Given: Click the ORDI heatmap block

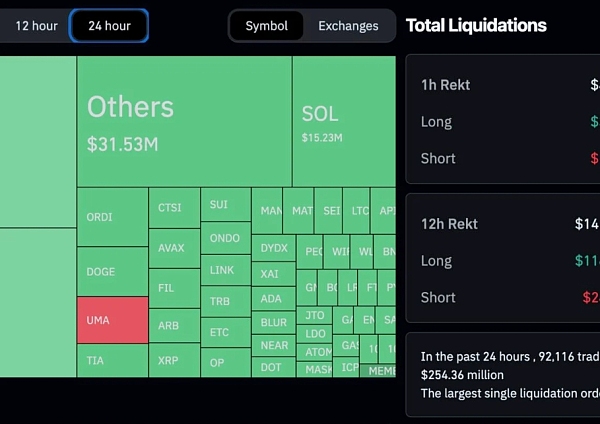Looking at the screenshot, I should coord(112,217).
